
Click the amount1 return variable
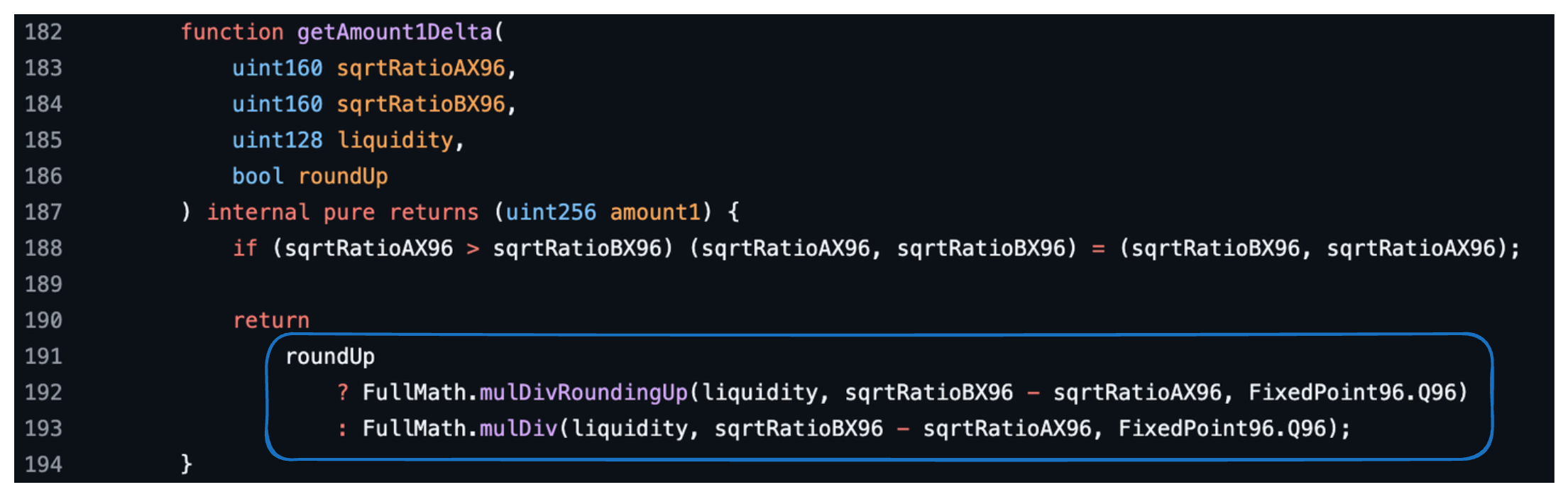(654, 212)
